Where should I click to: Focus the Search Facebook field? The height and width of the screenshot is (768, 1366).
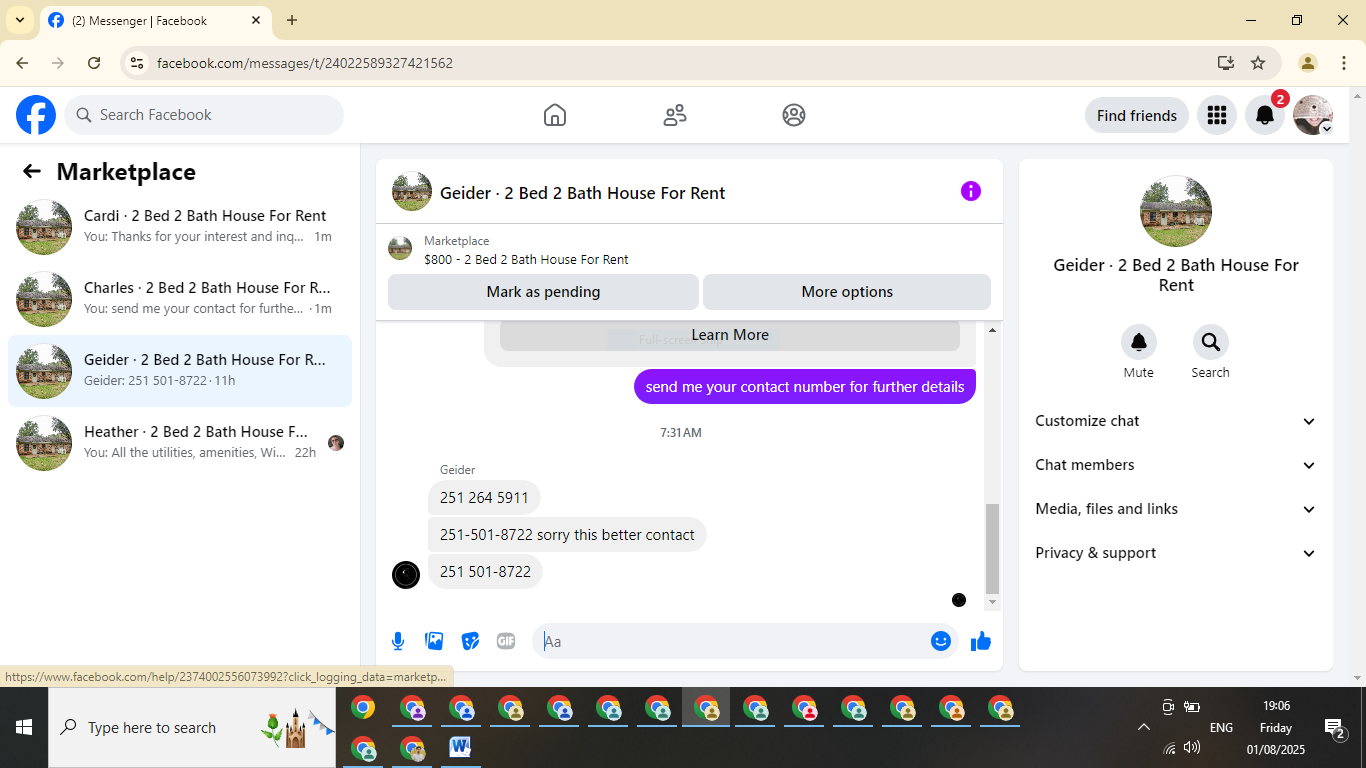(x=204, y=115)
